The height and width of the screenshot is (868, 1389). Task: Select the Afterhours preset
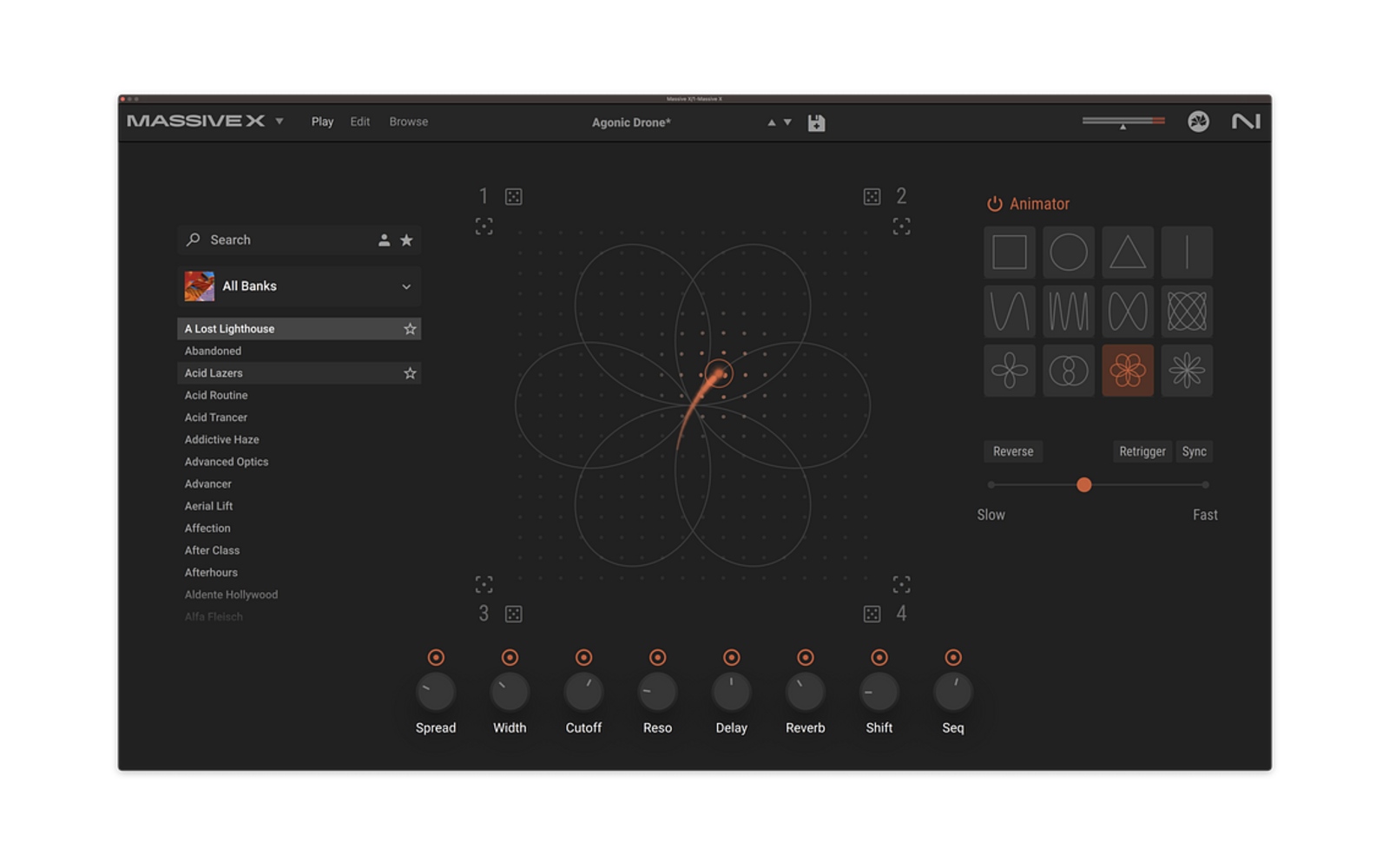pos(300,573)
